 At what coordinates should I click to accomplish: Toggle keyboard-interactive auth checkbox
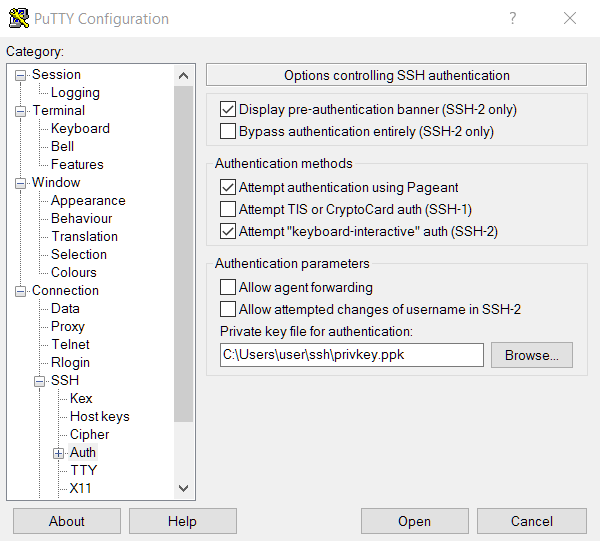click(228, 231)
